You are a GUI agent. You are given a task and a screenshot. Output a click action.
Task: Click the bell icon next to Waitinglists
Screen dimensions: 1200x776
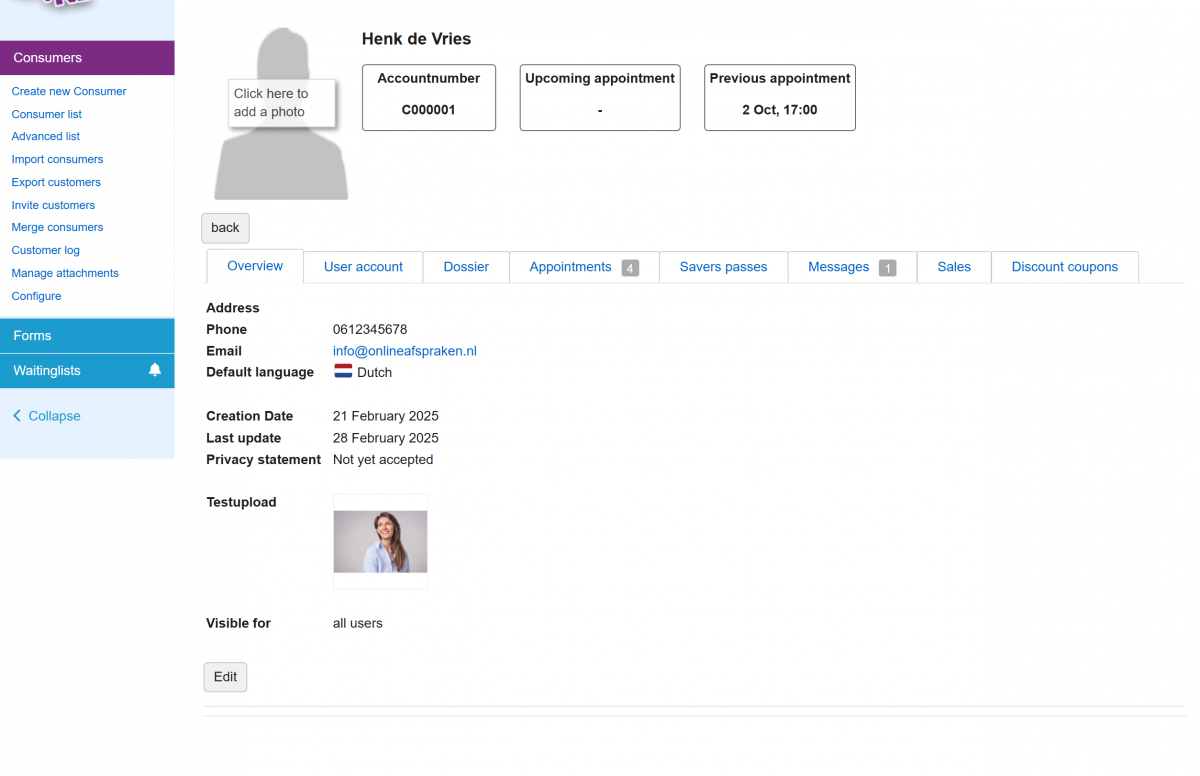click(x=155, y=370)
